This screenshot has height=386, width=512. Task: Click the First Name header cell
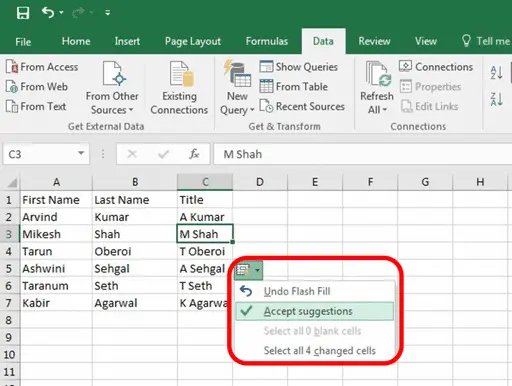point(56,200)
